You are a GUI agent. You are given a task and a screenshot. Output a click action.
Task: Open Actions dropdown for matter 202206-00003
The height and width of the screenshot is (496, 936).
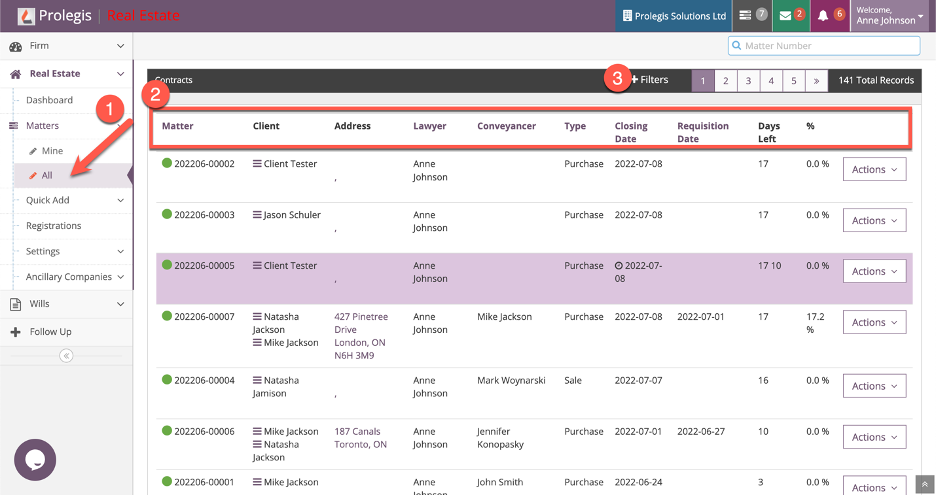click(x=874, y=220)
